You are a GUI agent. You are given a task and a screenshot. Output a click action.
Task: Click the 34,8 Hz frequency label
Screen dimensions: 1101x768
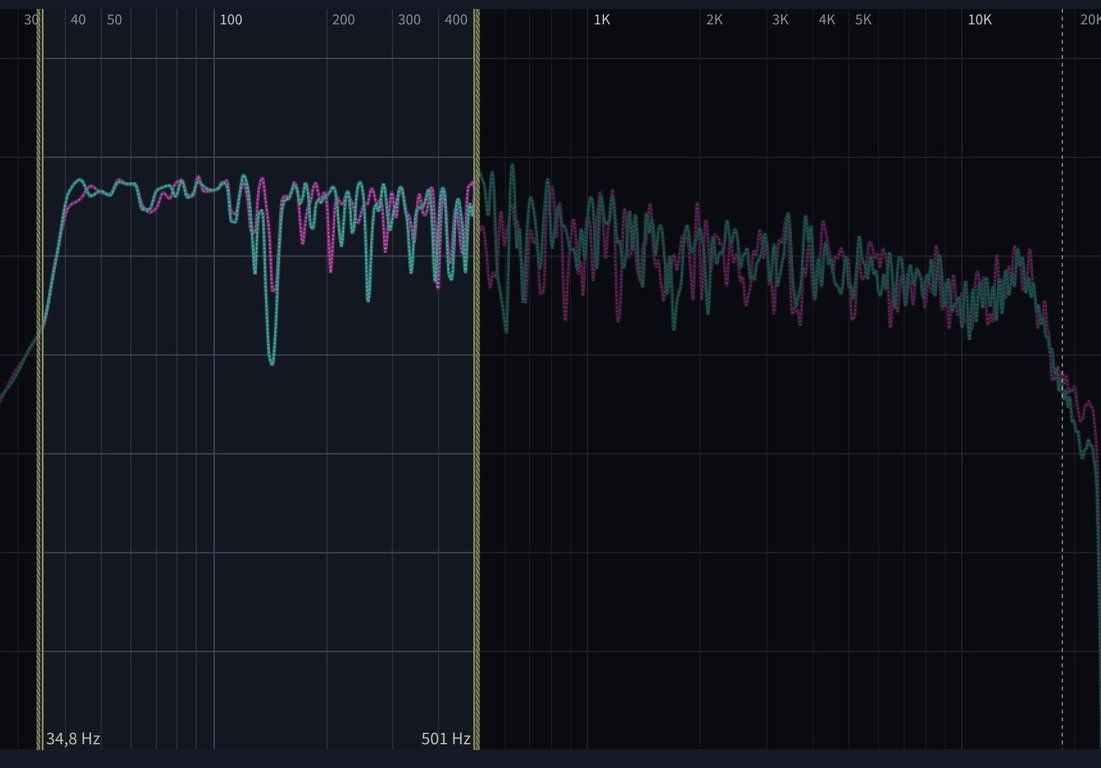tap(73, 739)
